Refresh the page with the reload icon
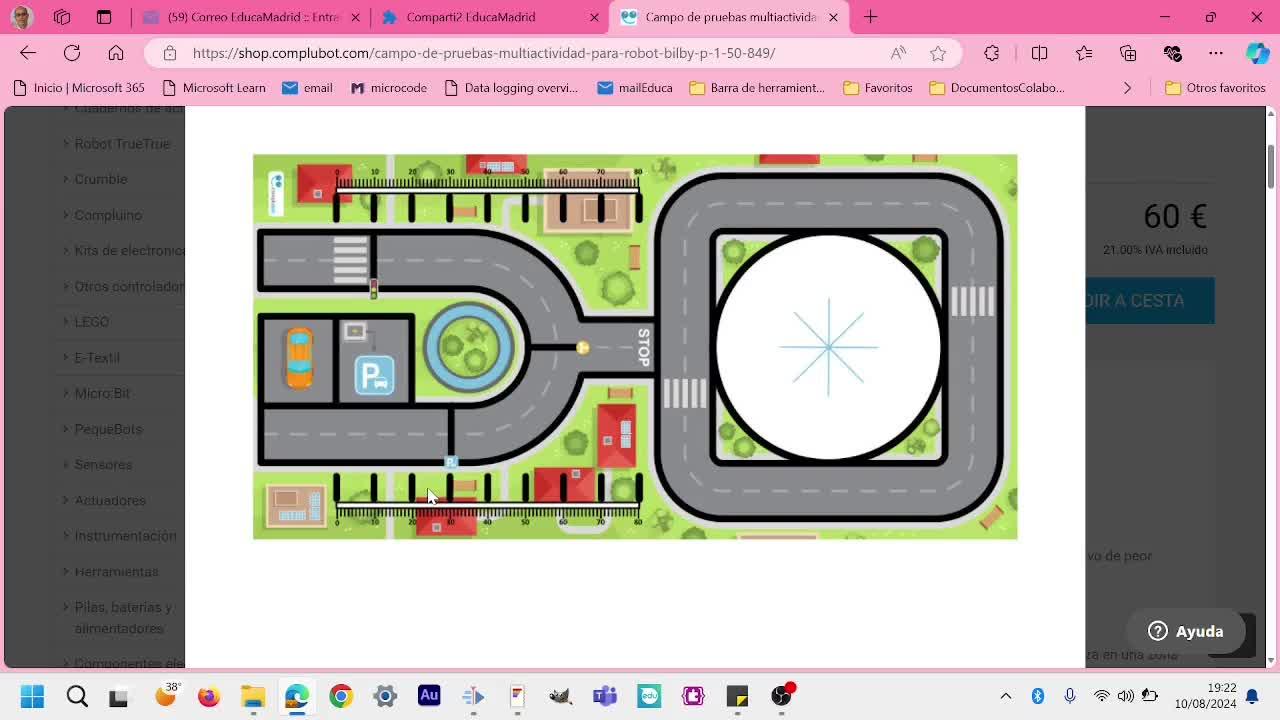Viewport: 1280px width, 720px height. pos(72,53)
